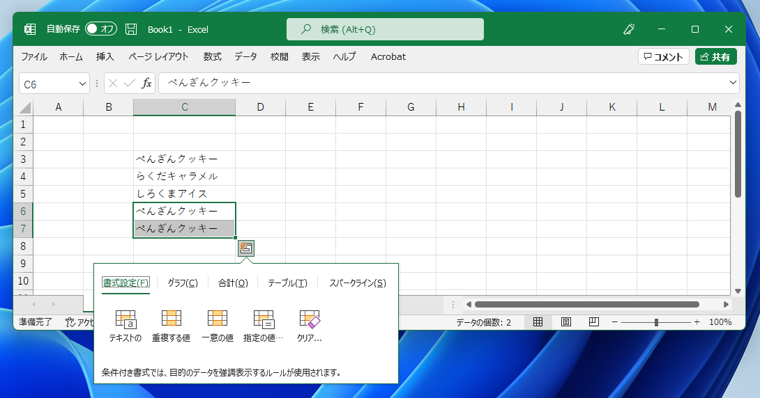Select the グラフ(C) Quick Analysis tab
This screenshot has width=760, height=398.
[183, 283]
